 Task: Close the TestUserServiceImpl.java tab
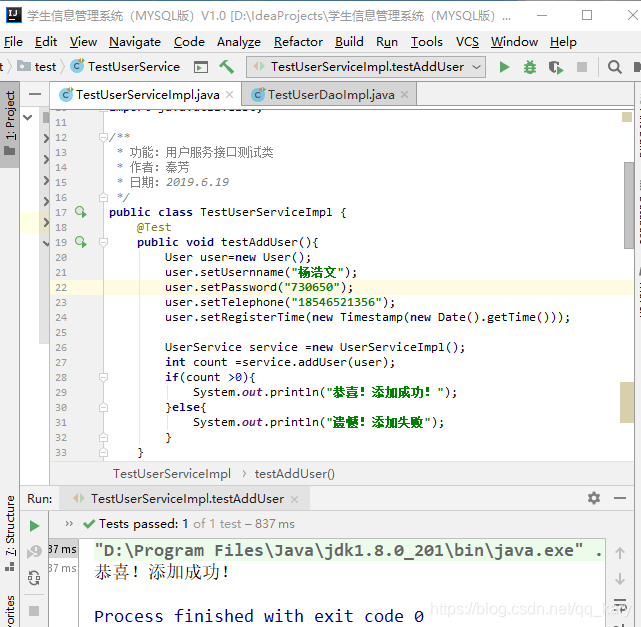click(230, 95)
